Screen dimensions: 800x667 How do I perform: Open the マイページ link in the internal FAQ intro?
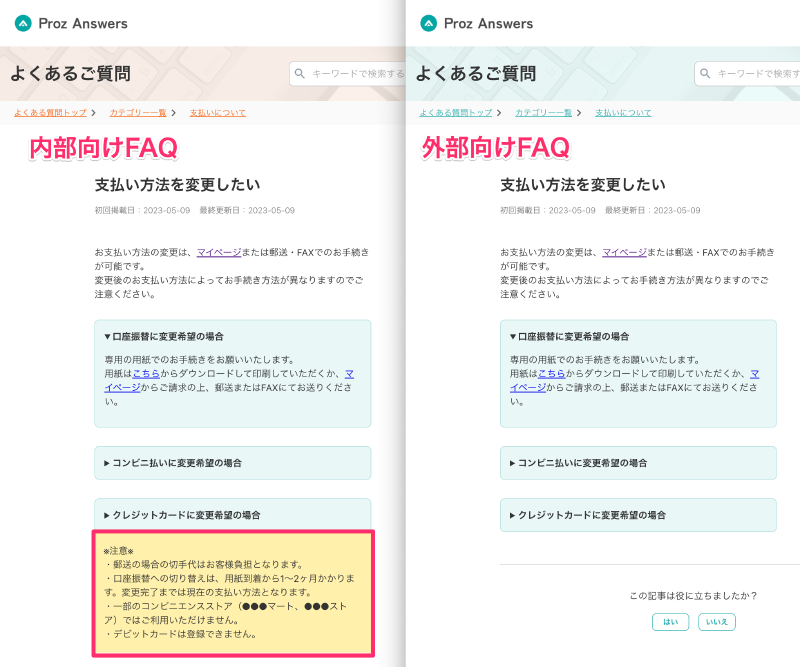coord(218,253)
